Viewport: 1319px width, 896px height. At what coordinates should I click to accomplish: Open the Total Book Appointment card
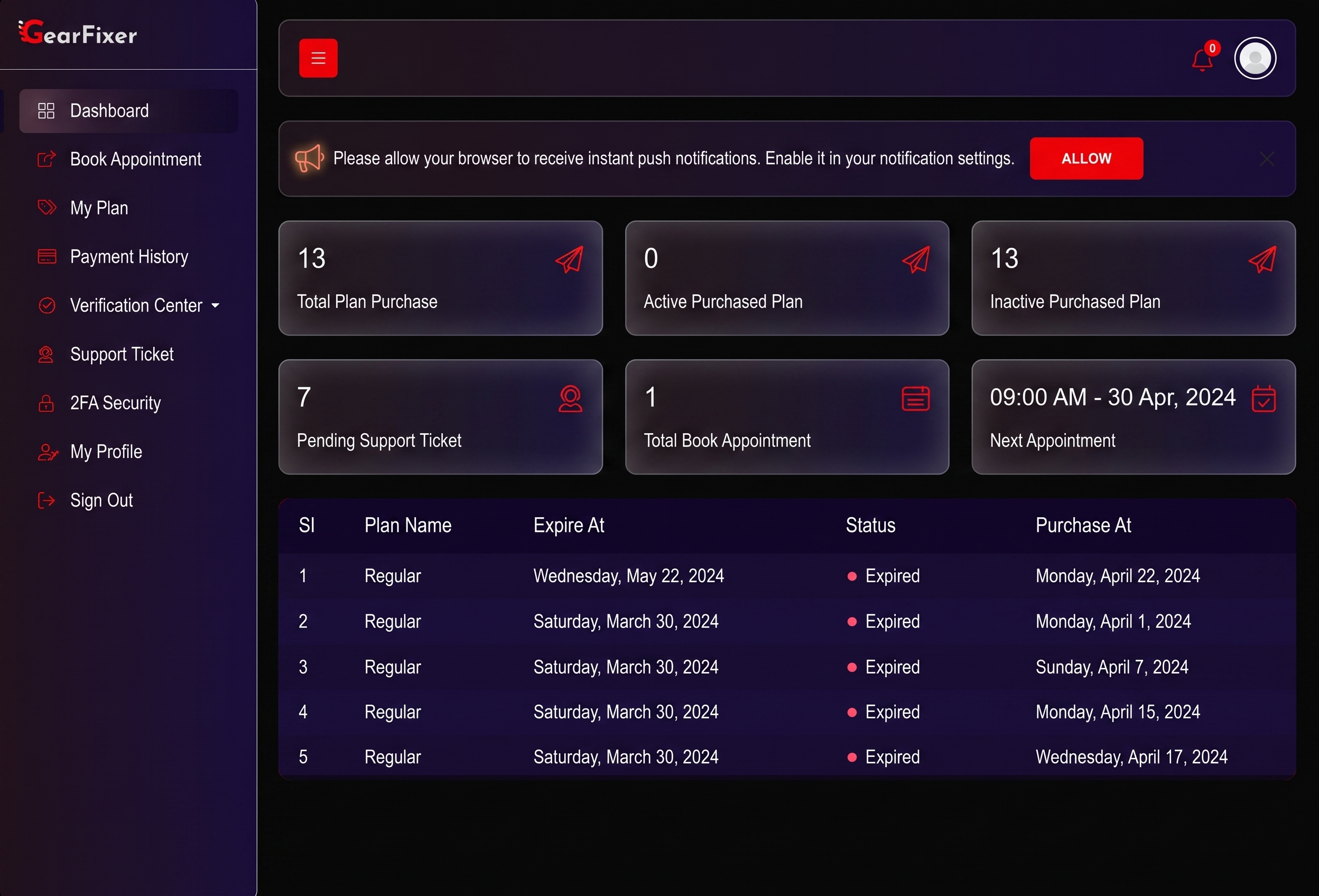[787, 417]
